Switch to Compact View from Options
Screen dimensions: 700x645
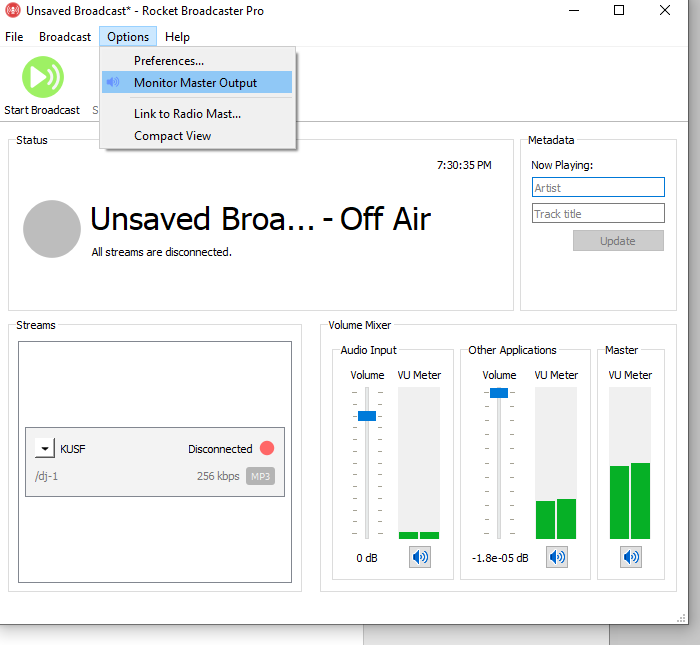click(x=197, y=136)
